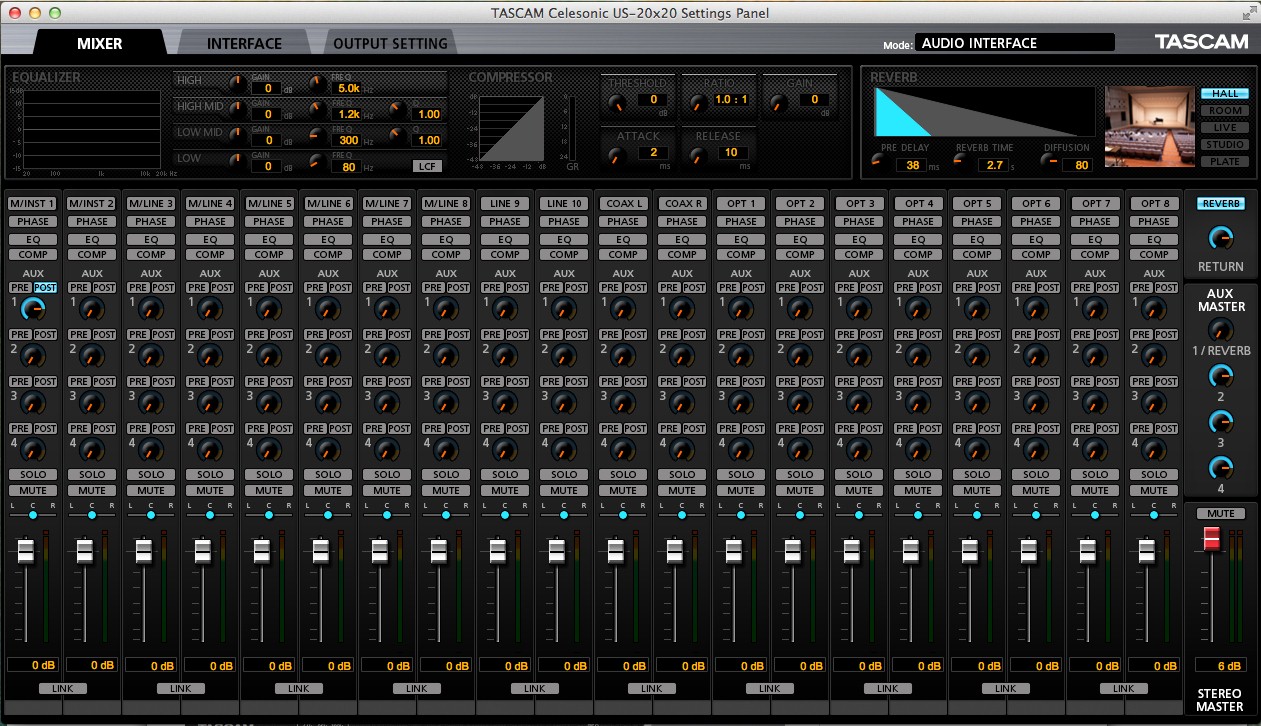Turn the compressor THRESHOLD knob
Viewport: 1261px width, 726px height.
(617, 101)
